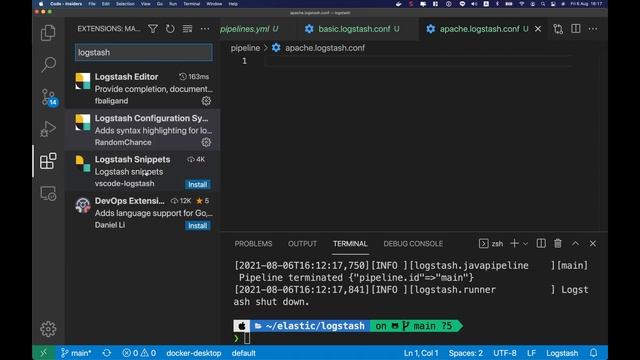This screenshot has height=360, width=640.
Task: Open the Selection menu in menu bar
Action: (x=125, y=4)
